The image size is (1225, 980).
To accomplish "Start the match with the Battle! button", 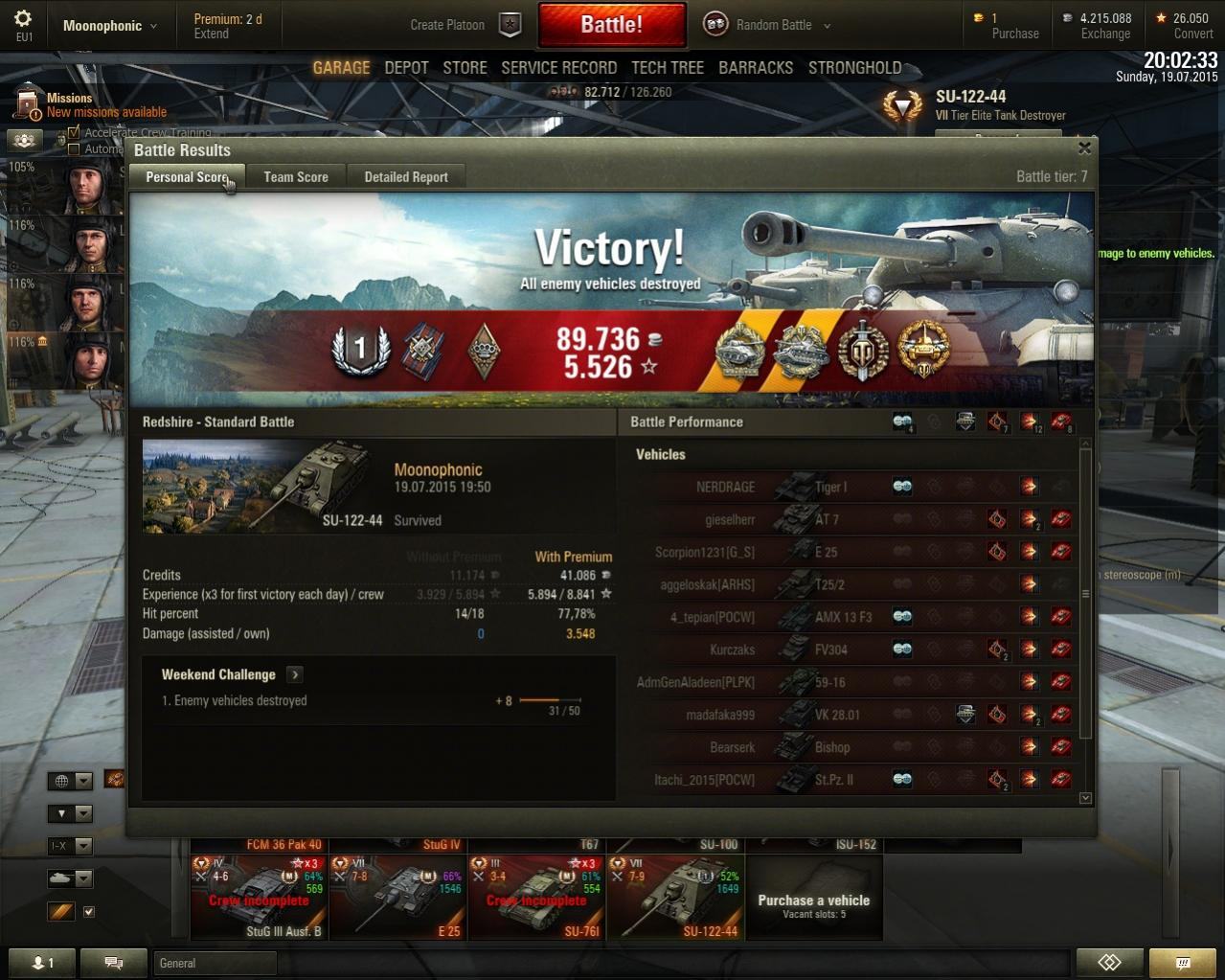I will point(612,25).
